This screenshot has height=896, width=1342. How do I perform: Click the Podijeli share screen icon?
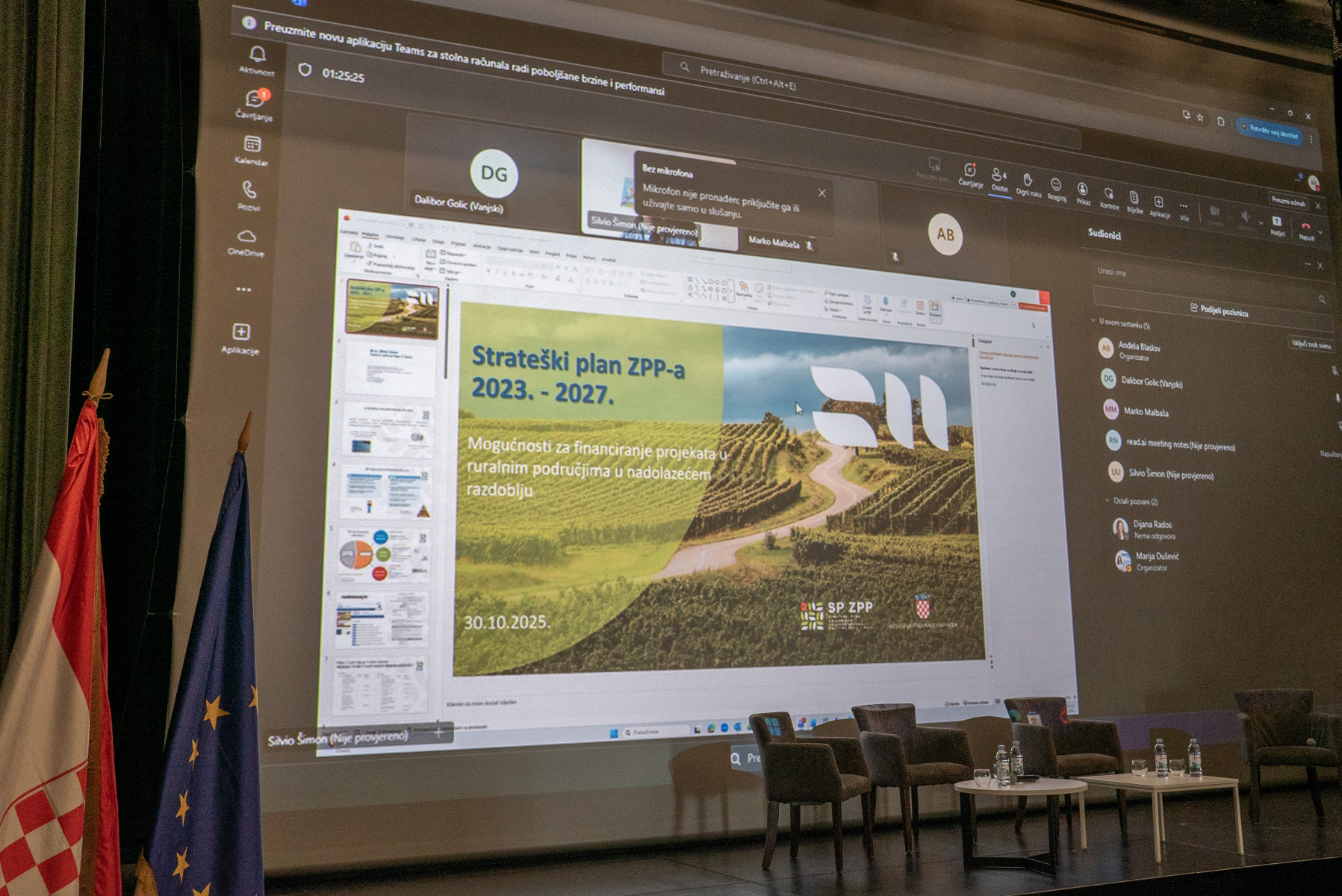coord(1277,223)
